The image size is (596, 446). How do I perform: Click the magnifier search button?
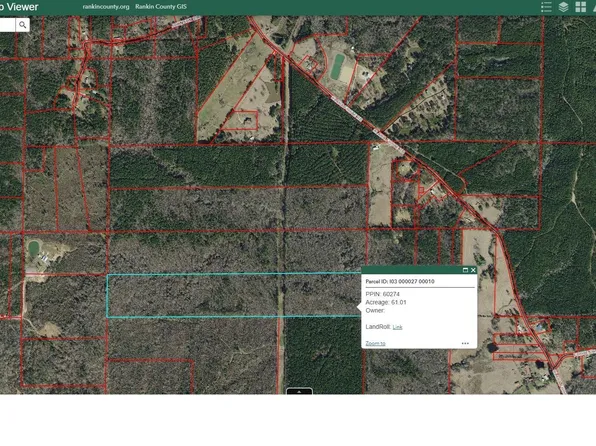tap(22, 25)
